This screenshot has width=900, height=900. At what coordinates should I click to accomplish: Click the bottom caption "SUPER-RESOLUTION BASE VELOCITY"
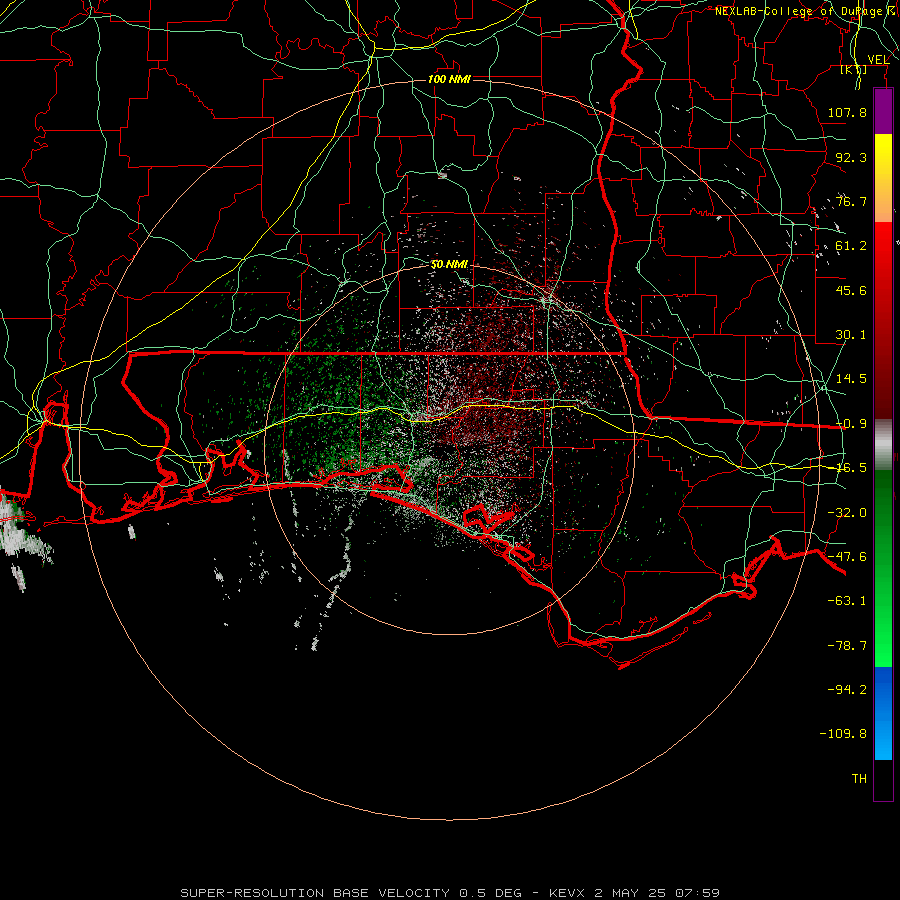315,893
